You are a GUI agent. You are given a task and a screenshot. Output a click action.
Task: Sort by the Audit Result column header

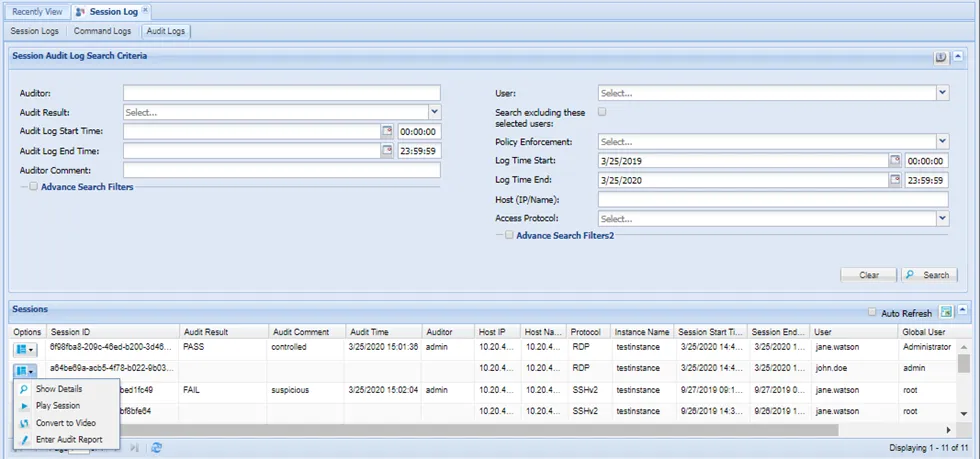point(224,332)
